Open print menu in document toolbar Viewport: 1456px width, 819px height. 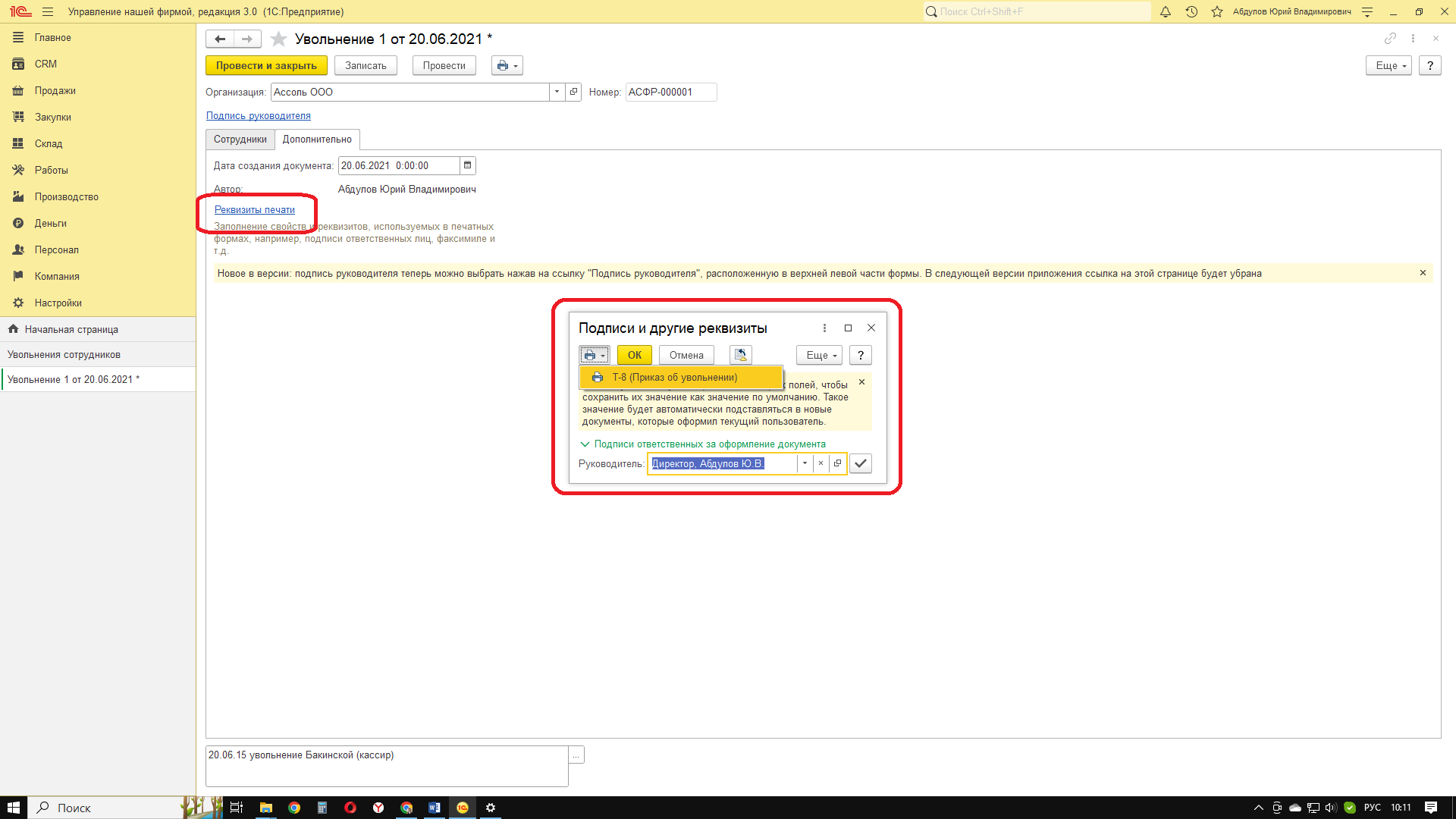(x=507, y=66)
